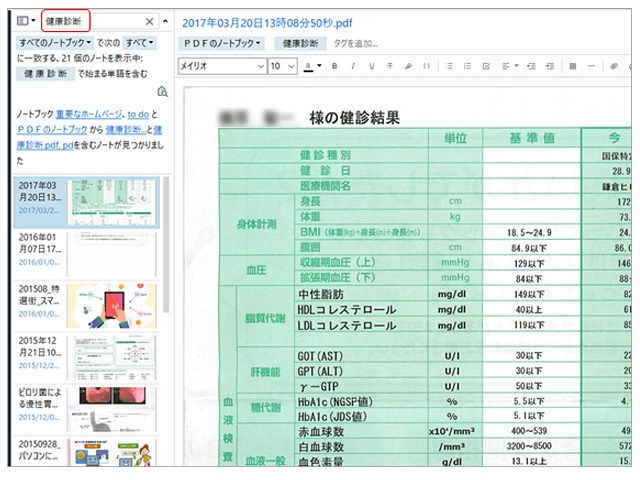640x480 pixels.
Task: Select the highlighter tool
Action: coord(408,66)
